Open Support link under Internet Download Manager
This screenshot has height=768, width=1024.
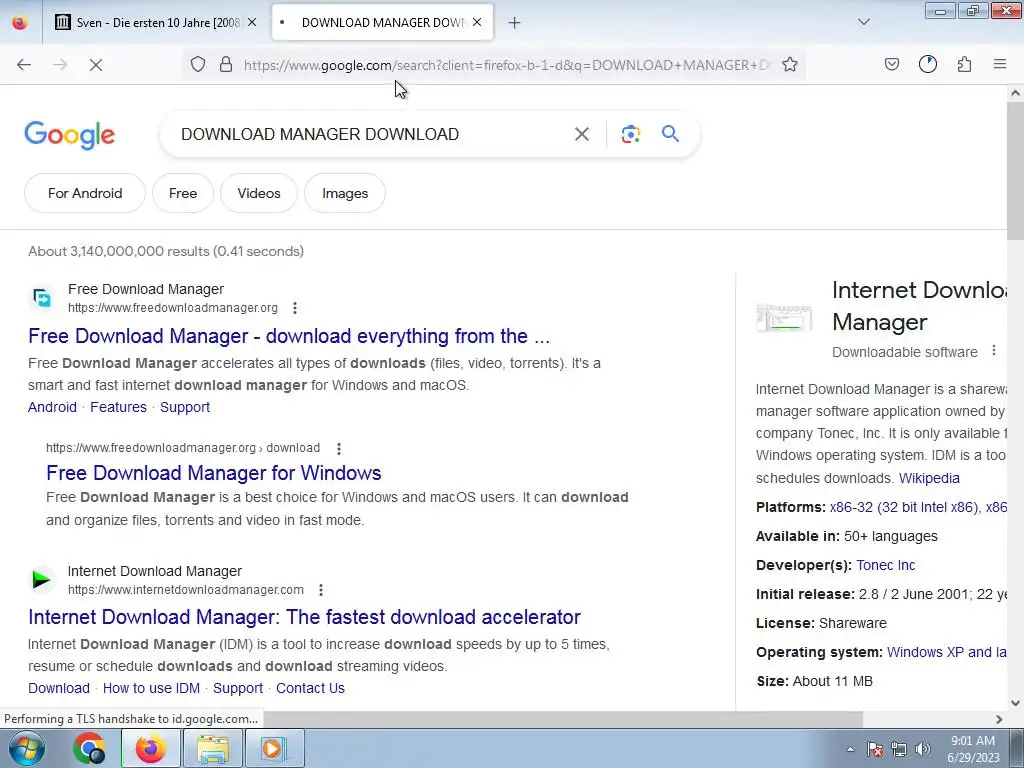pyautogui.click(x=238, y=688)
